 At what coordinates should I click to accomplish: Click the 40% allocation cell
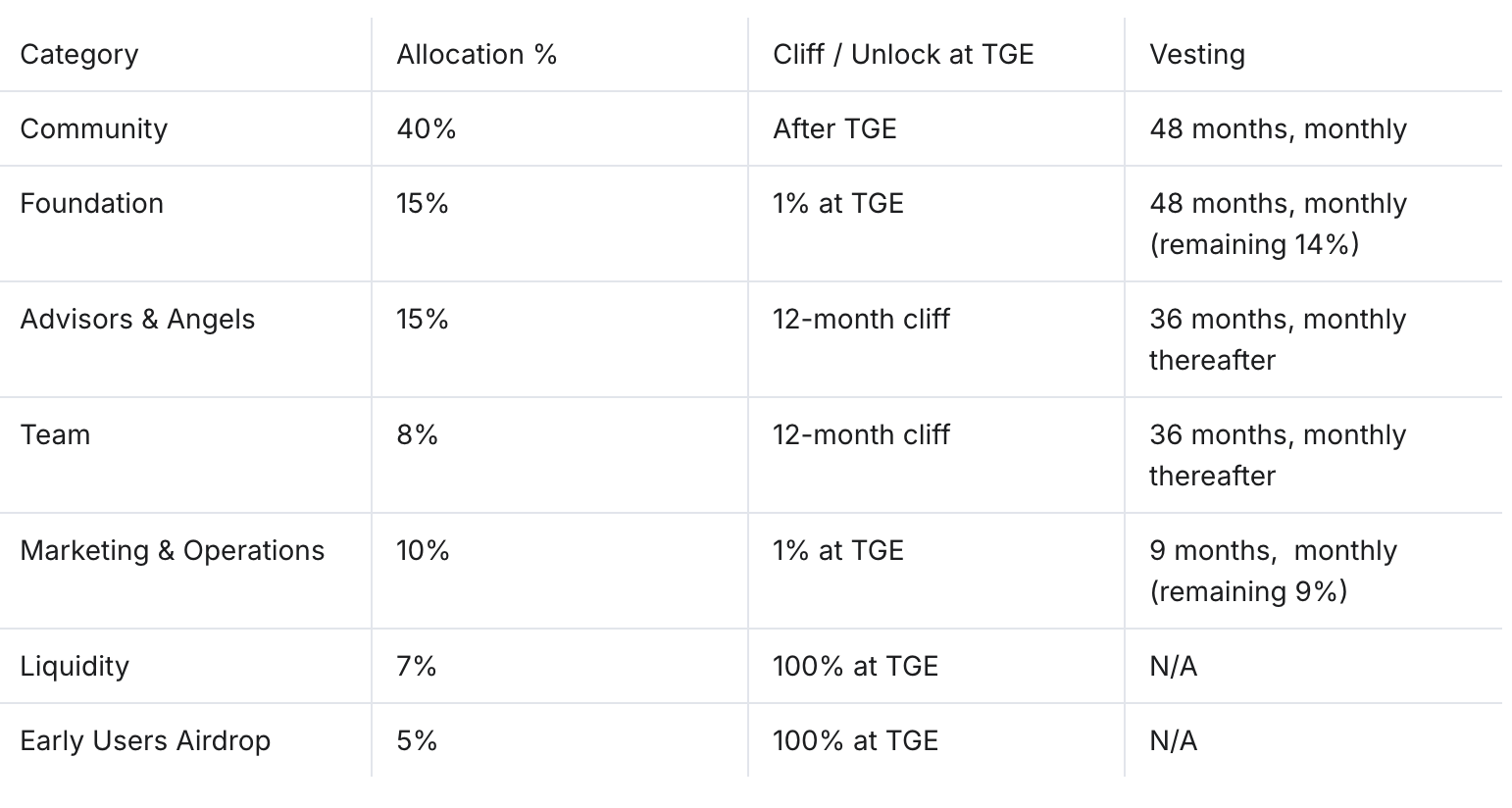[x=427, y=129]
